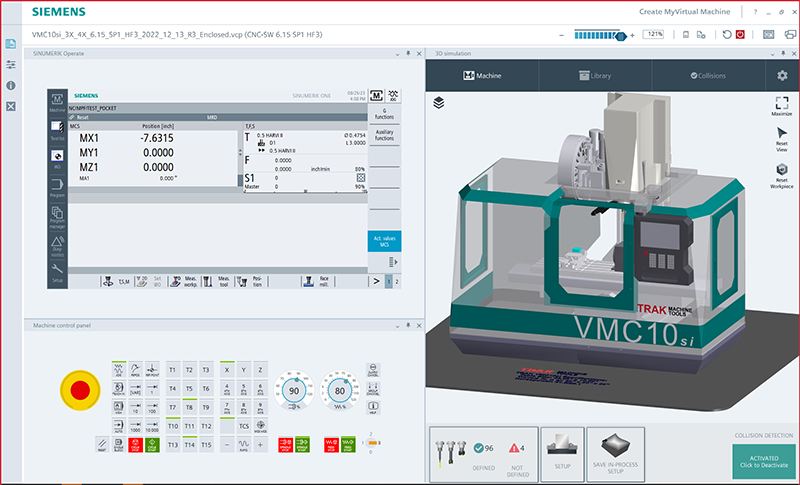The height and width of the screenshot is (485, 800).
Task: Click the emergency stop button
Action: [80, 390]
